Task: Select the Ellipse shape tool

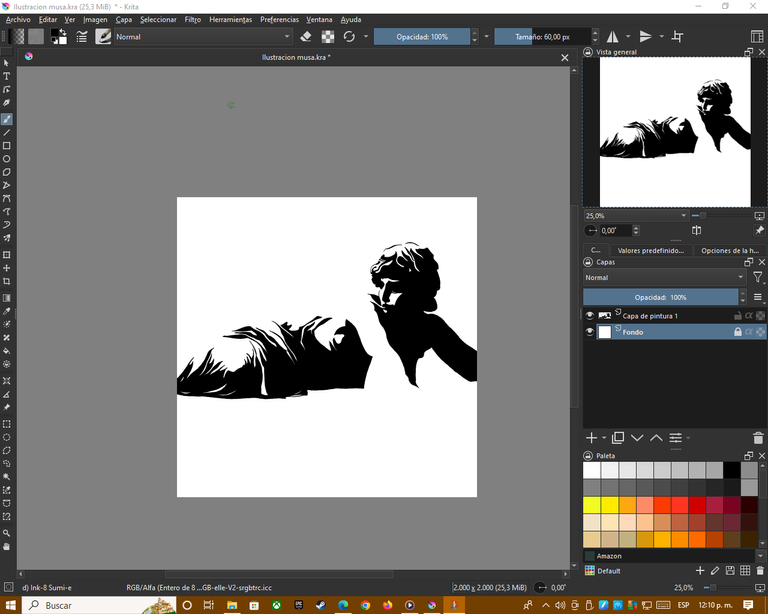Action: click(7, 159)
